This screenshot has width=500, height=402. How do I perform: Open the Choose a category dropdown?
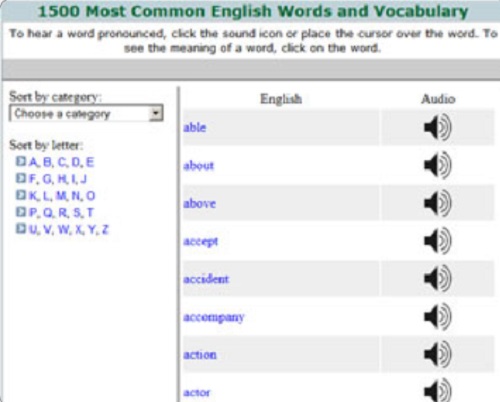point(86,113)
